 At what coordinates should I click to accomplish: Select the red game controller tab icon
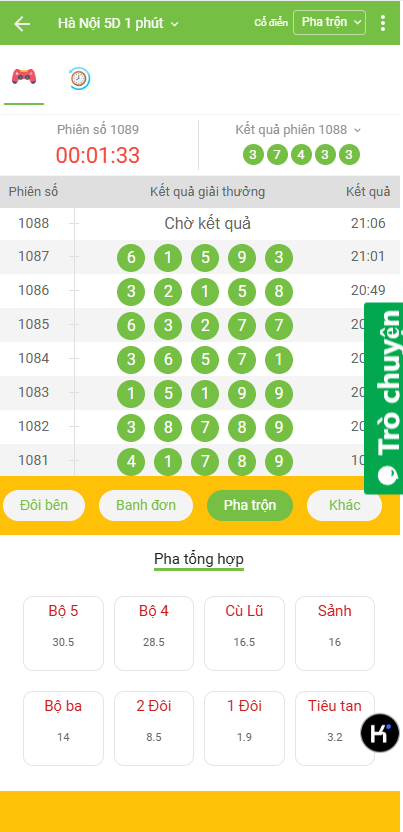pos(24,76)
